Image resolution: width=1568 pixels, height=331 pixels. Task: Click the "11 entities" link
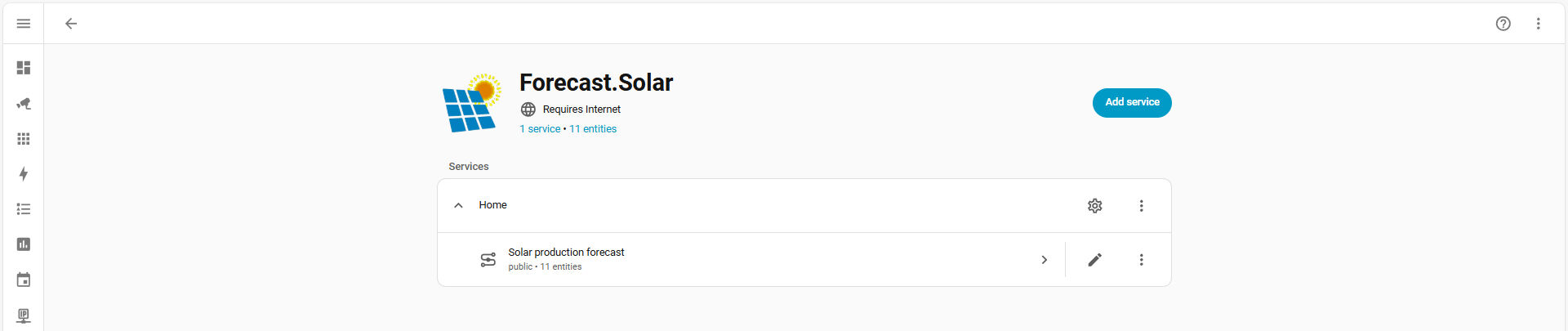tap(593, 129)
